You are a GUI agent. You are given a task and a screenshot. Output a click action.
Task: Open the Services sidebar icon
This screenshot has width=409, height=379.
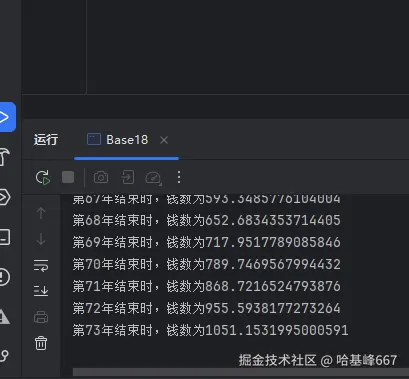tap(5, 197)
